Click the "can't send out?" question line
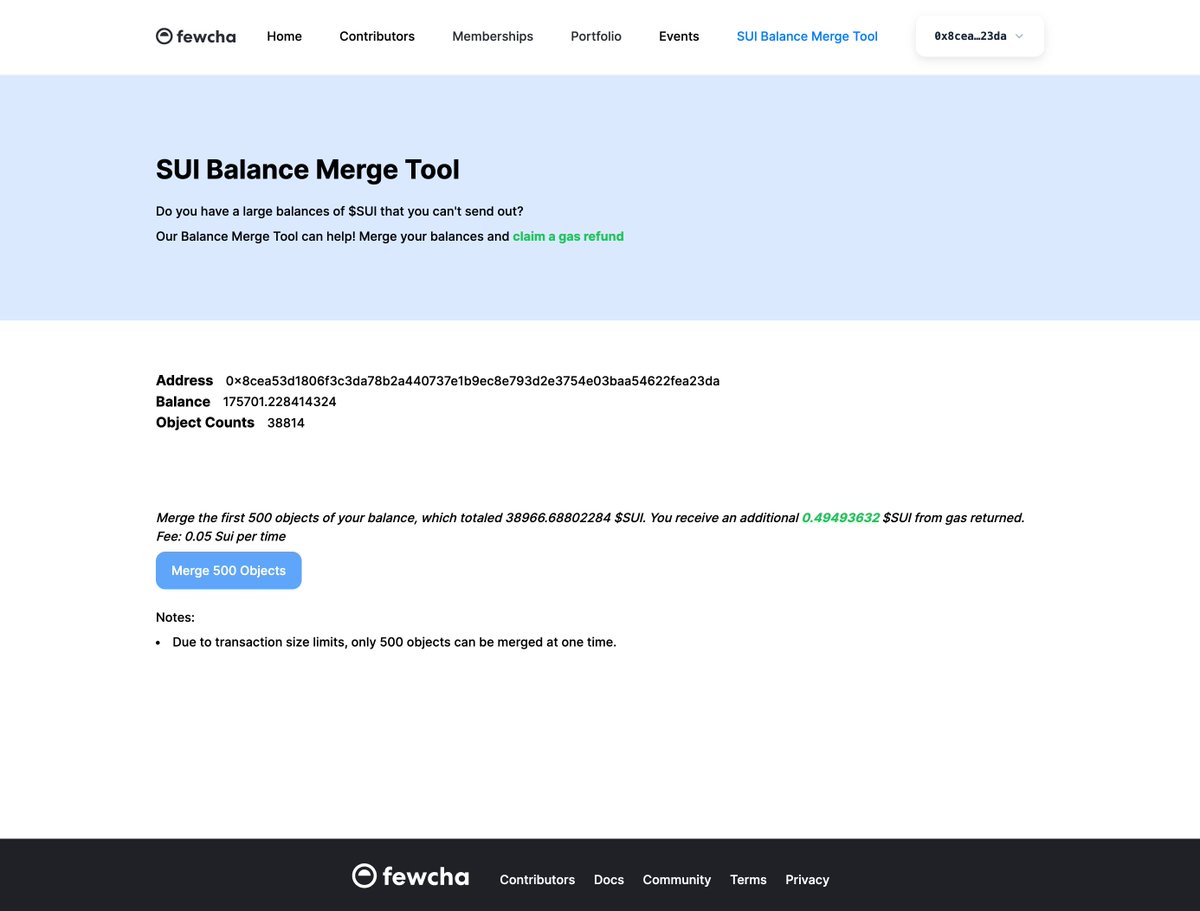 (x=340, y=212)
